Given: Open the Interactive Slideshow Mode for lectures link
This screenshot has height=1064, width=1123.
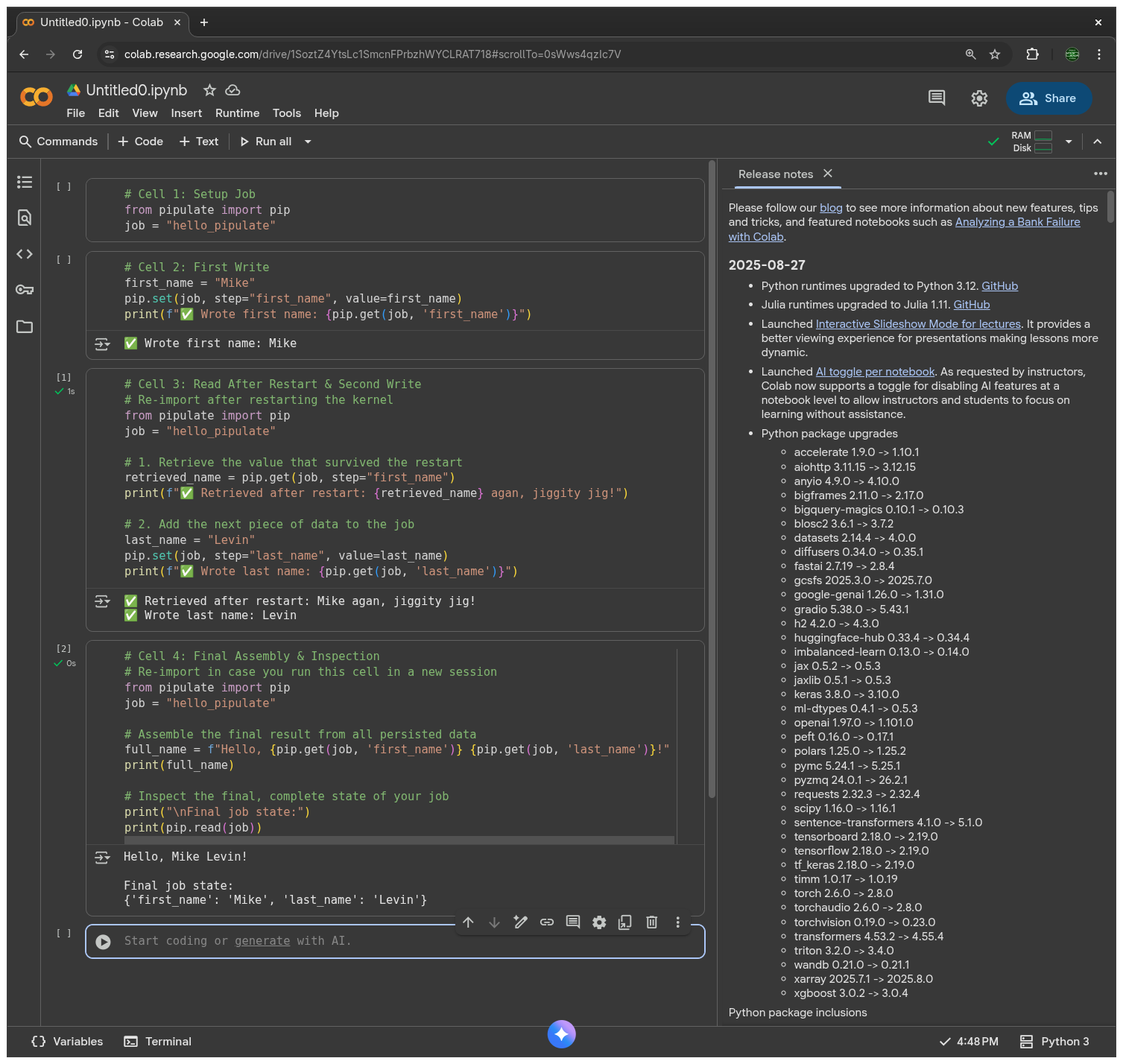Looking at the screenshot, I should coord(918,324).
